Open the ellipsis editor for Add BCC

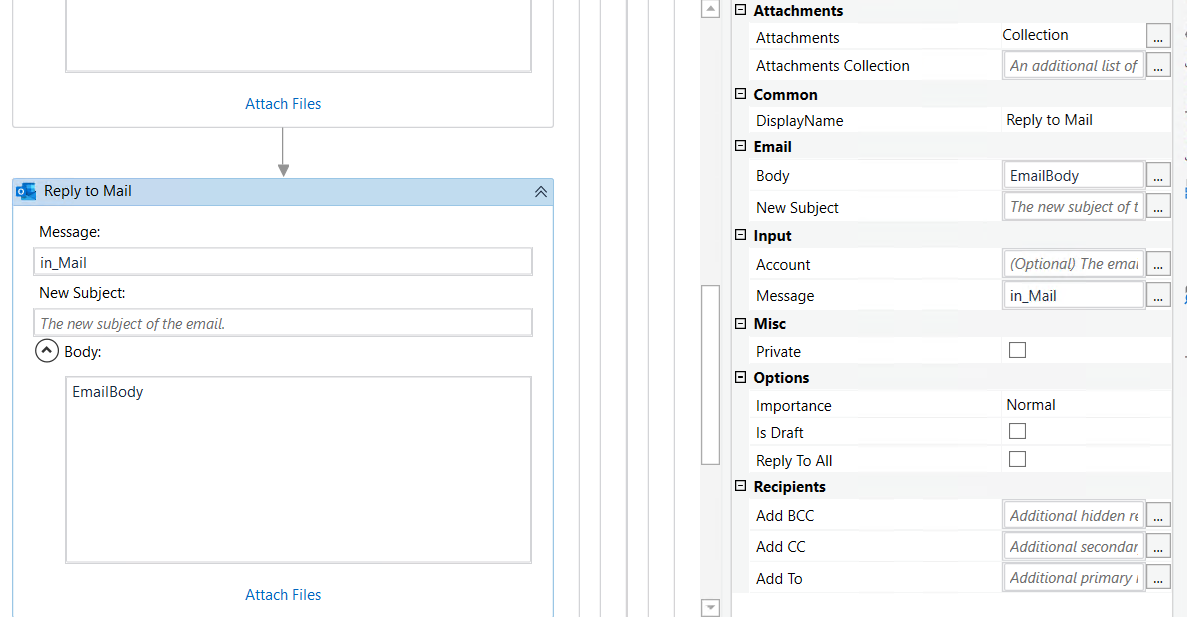[x=1158, y=516]
